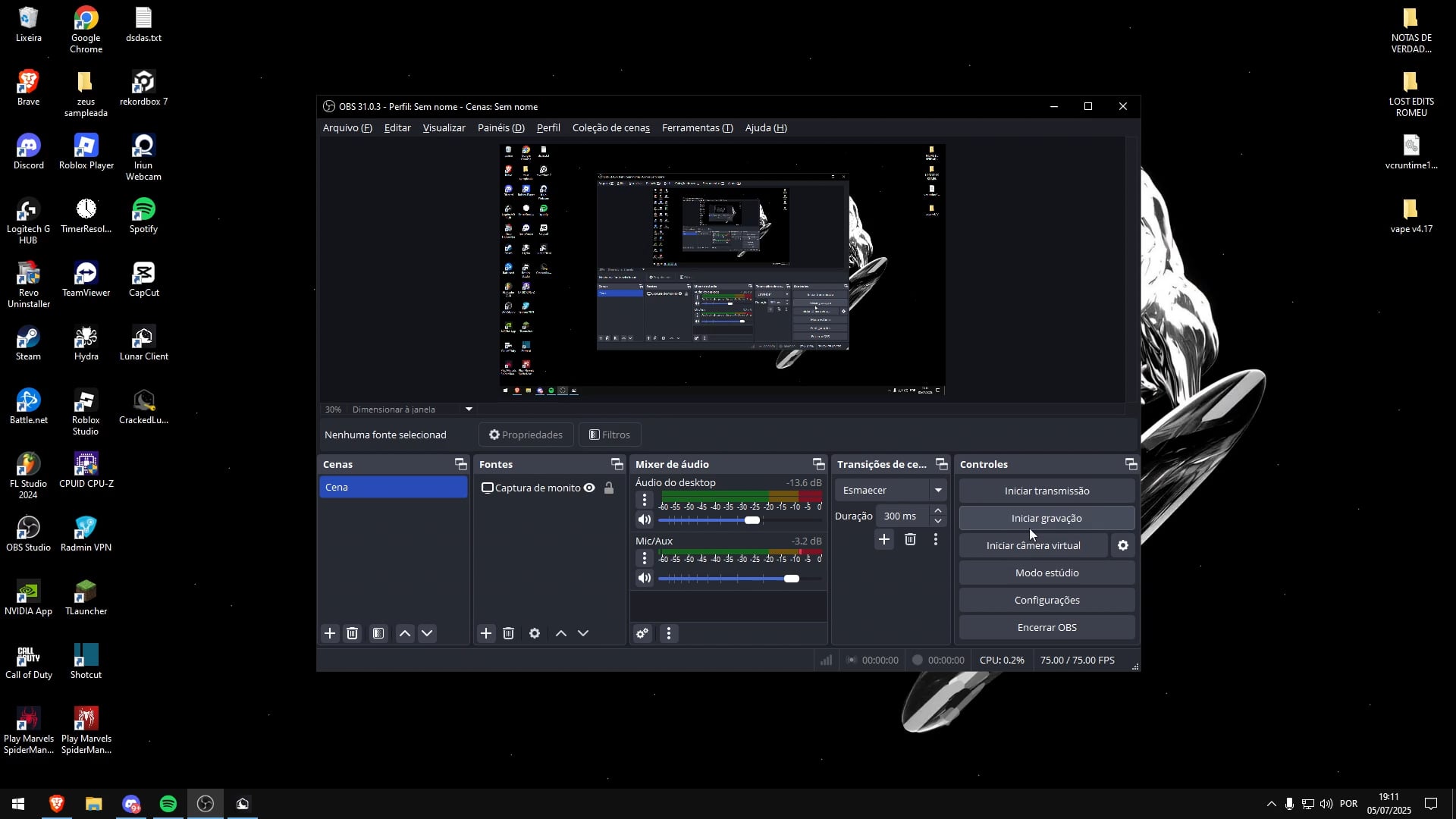Move source down arrow in Fontes panel
The image size is (1456, 819).
pyautogui.click(x=583, y=633)
